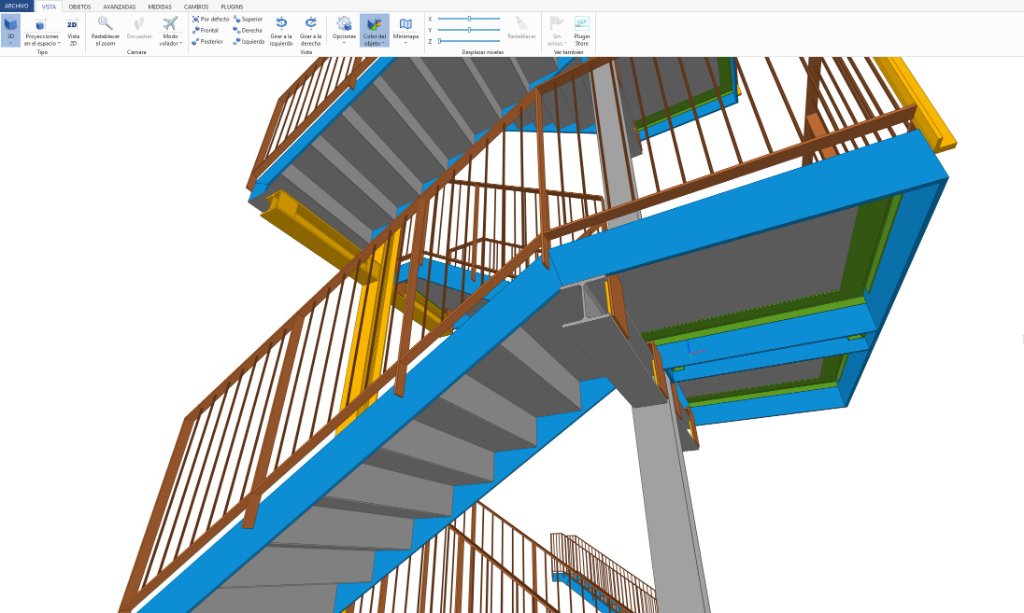Screen dimensions: 1024x613
Task: Choose the Derecha view
Action: pyautogui.click(x=248, y=31)
